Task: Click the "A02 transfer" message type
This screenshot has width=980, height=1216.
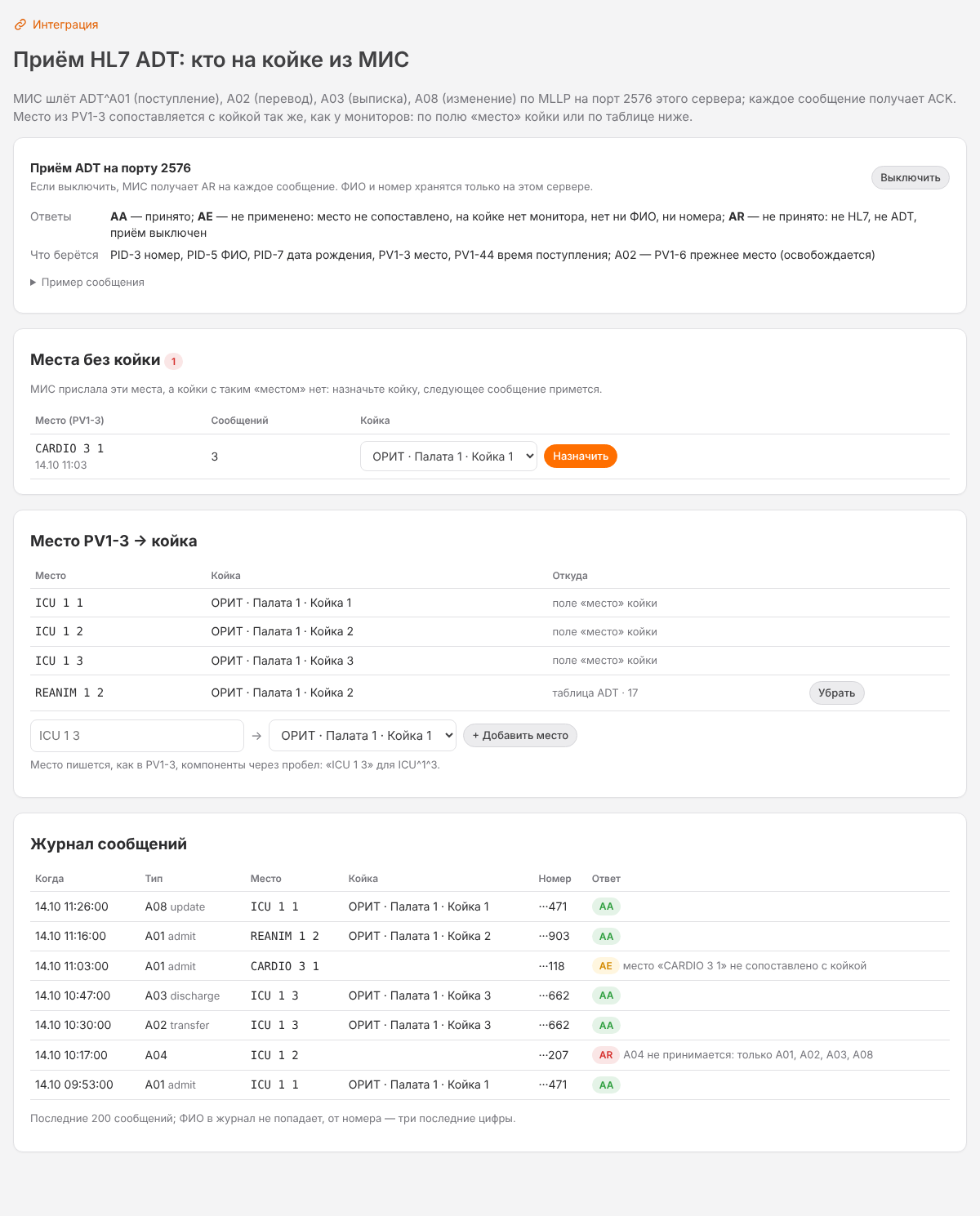Action: (177, 1025)
